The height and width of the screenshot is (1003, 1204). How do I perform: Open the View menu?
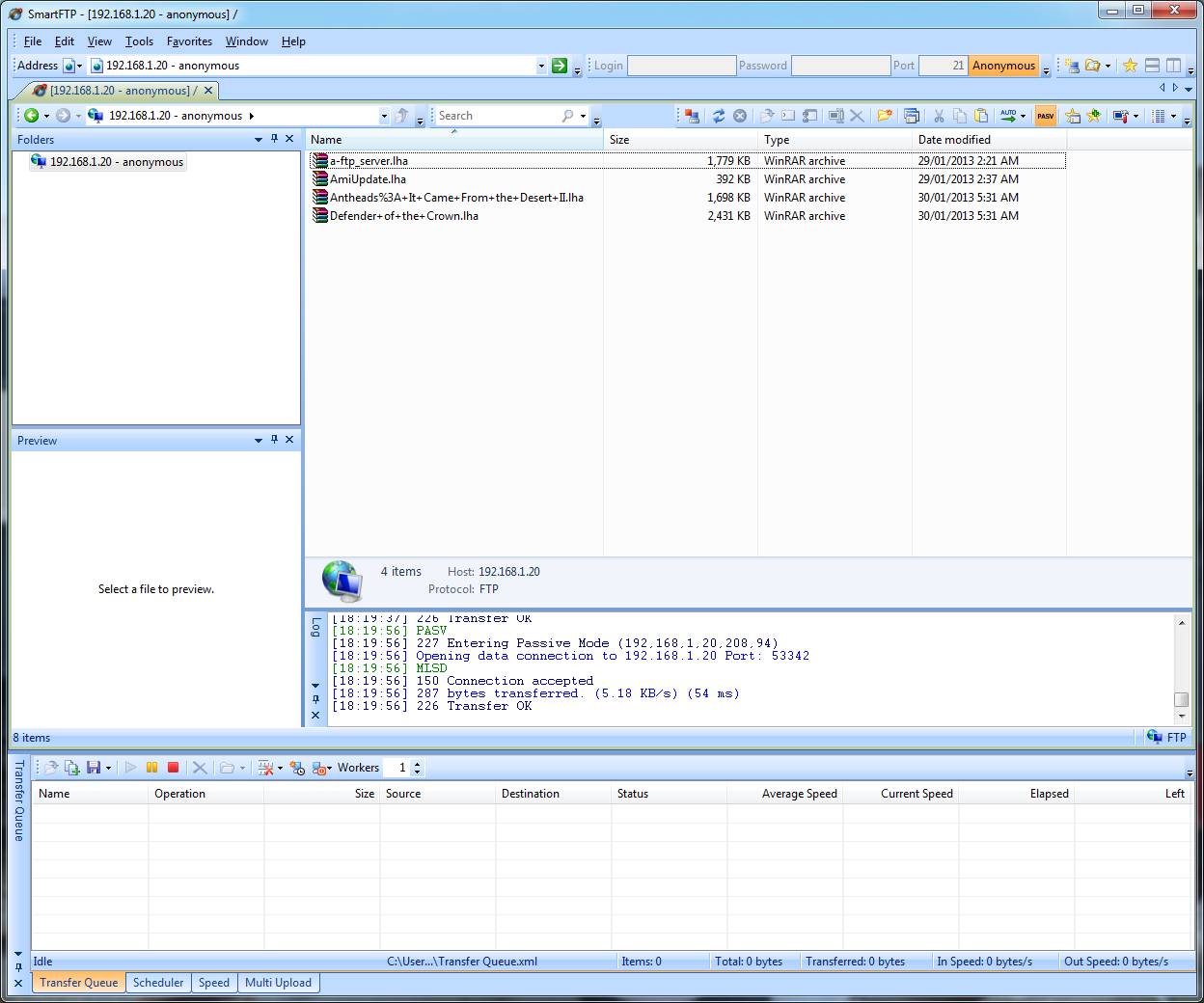[99, 41]
